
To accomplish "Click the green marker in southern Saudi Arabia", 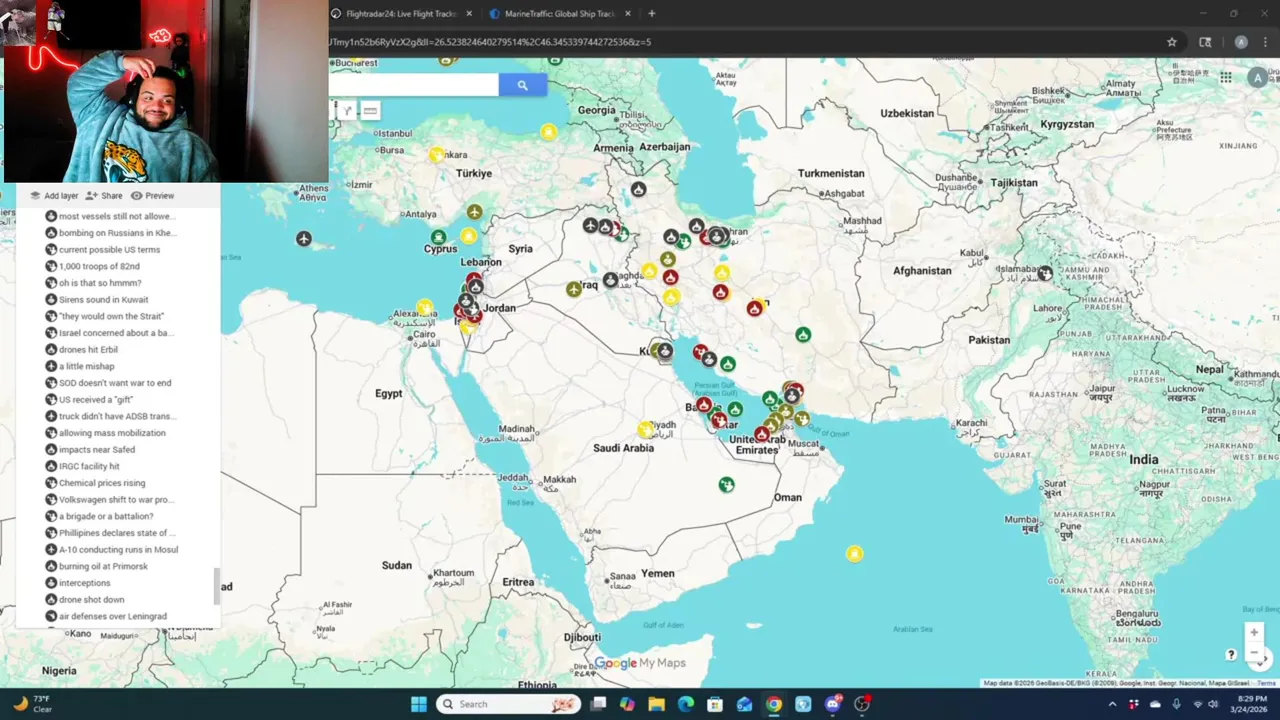I will point(727,485).
